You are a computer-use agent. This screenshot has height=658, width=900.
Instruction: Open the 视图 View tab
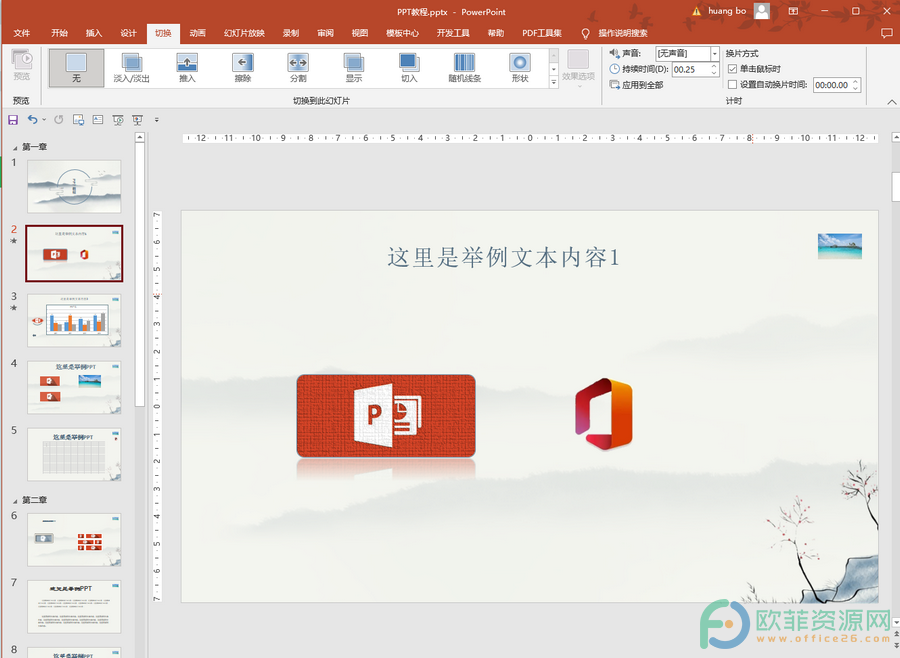pos(360,33)
